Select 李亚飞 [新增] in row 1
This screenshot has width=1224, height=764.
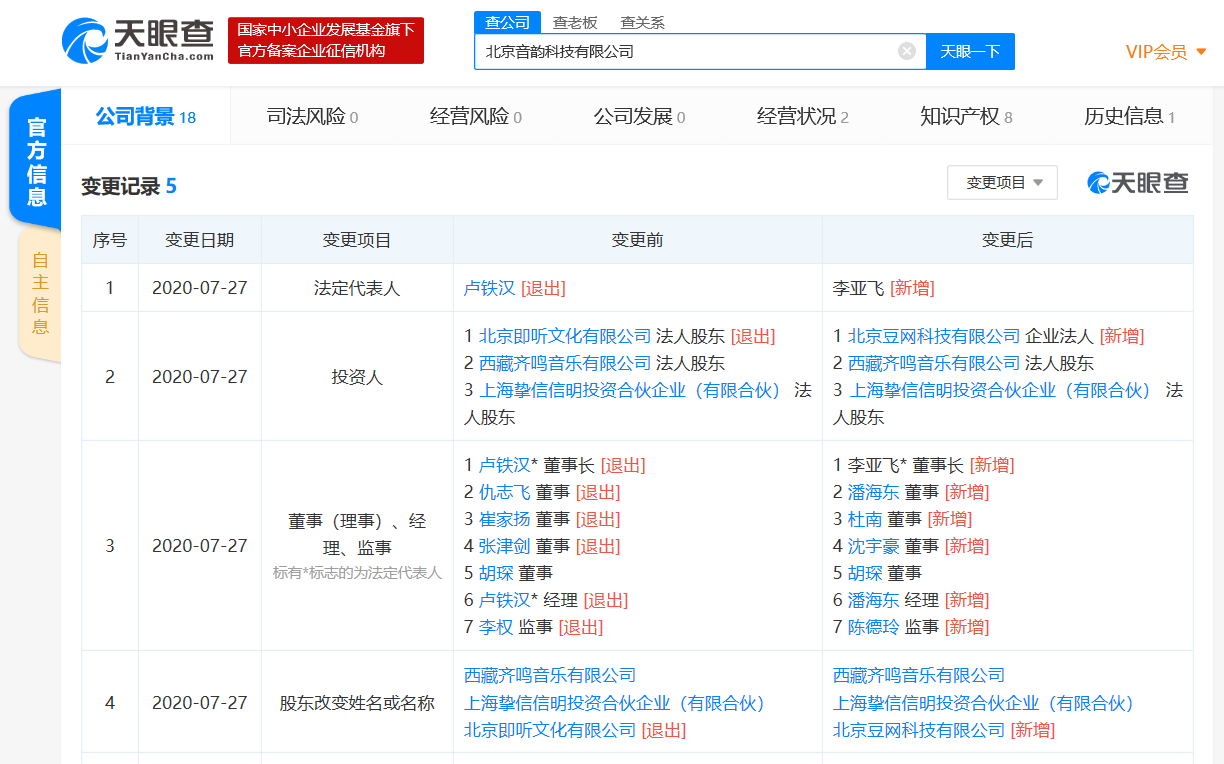tap(883, 288)
